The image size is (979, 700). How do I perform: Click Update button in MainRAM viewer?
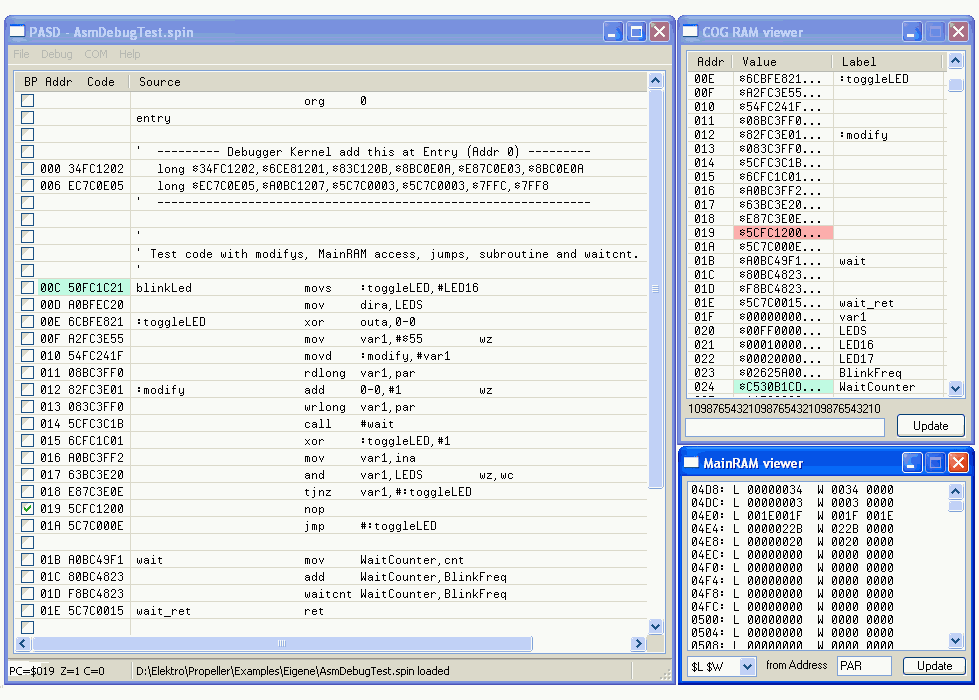[x=935, y=666]
